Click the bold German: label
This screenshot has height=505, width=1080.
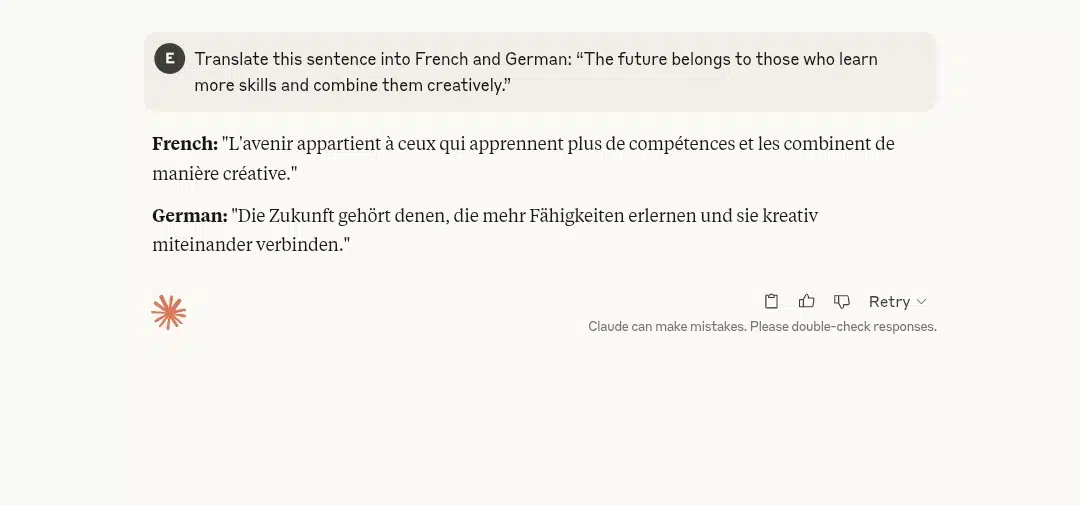[190, 216]
